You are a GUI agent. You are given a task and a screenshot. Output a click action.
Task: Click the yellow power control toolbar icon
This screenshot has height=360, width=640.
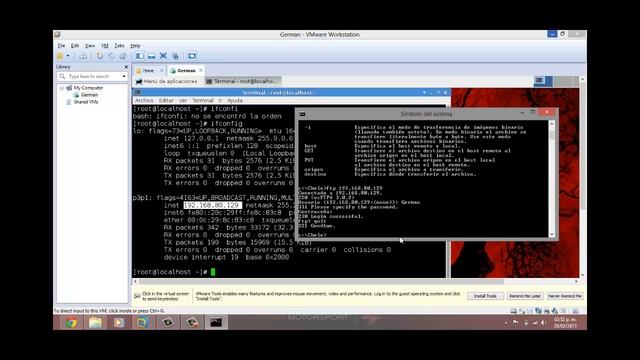60,56
